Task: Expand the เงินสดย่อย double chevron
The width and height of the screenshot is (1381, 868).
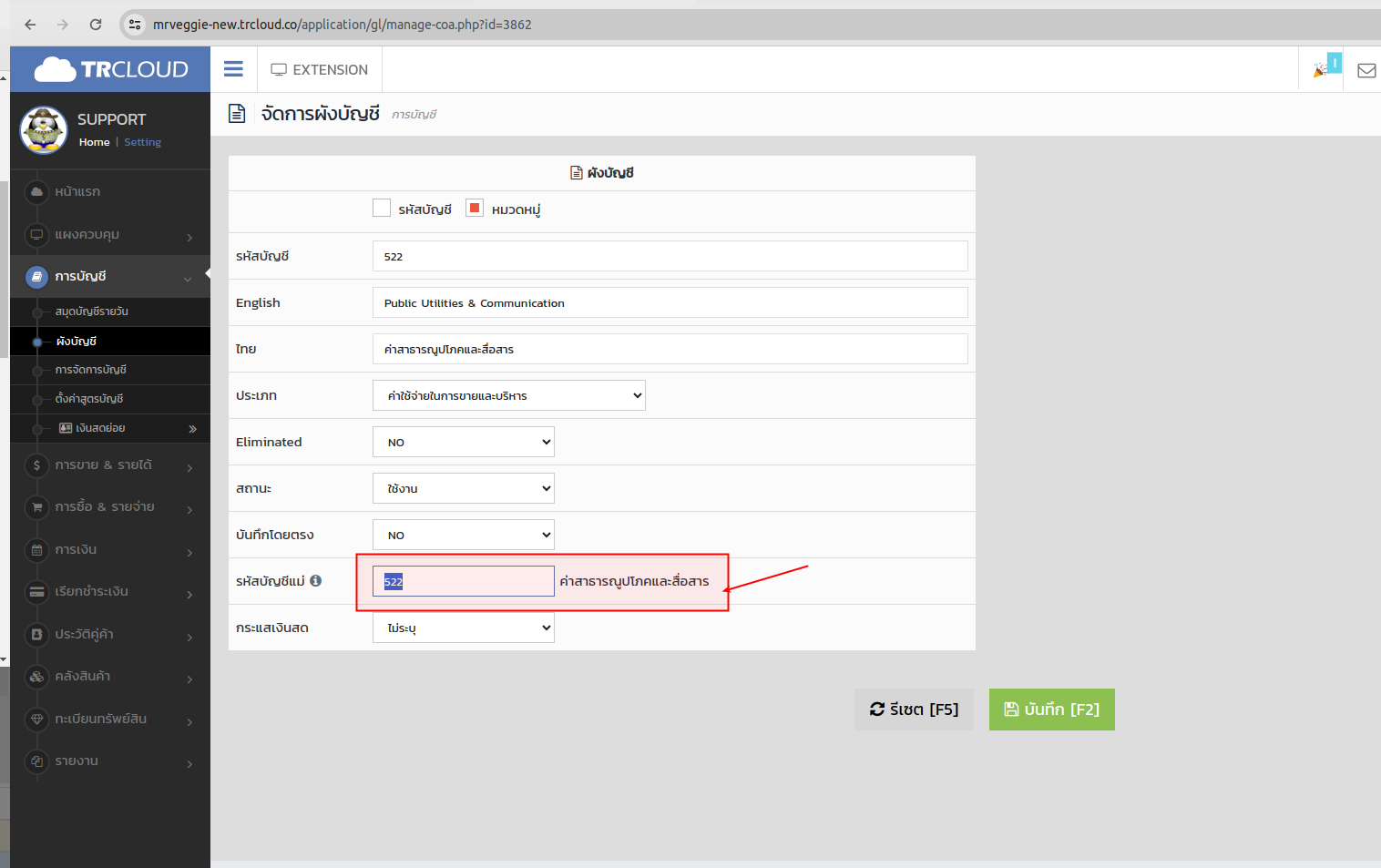Action: point(192,429)
